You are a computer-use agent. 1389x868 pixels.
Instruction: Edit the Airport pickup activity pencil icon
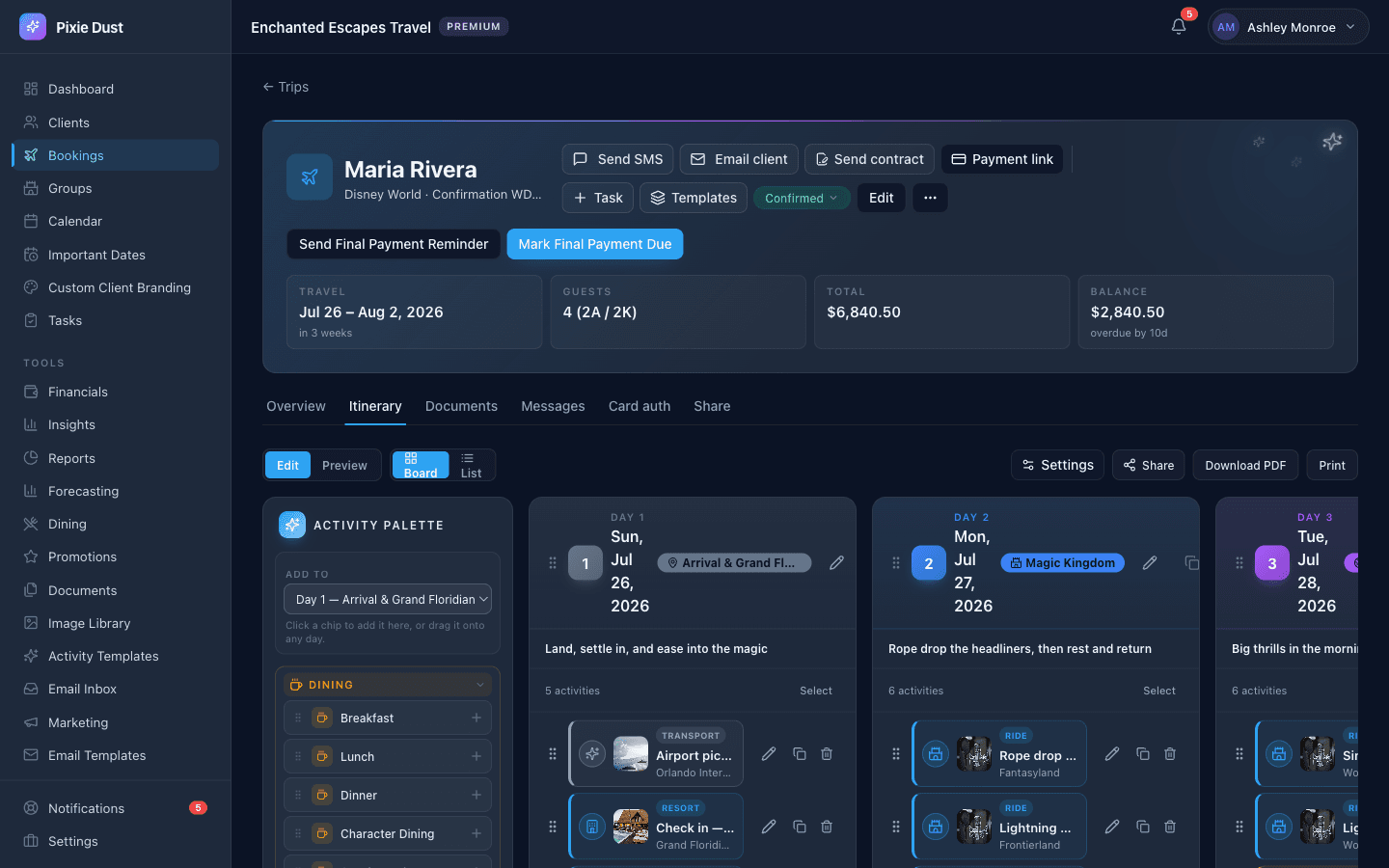click(769, 754)
